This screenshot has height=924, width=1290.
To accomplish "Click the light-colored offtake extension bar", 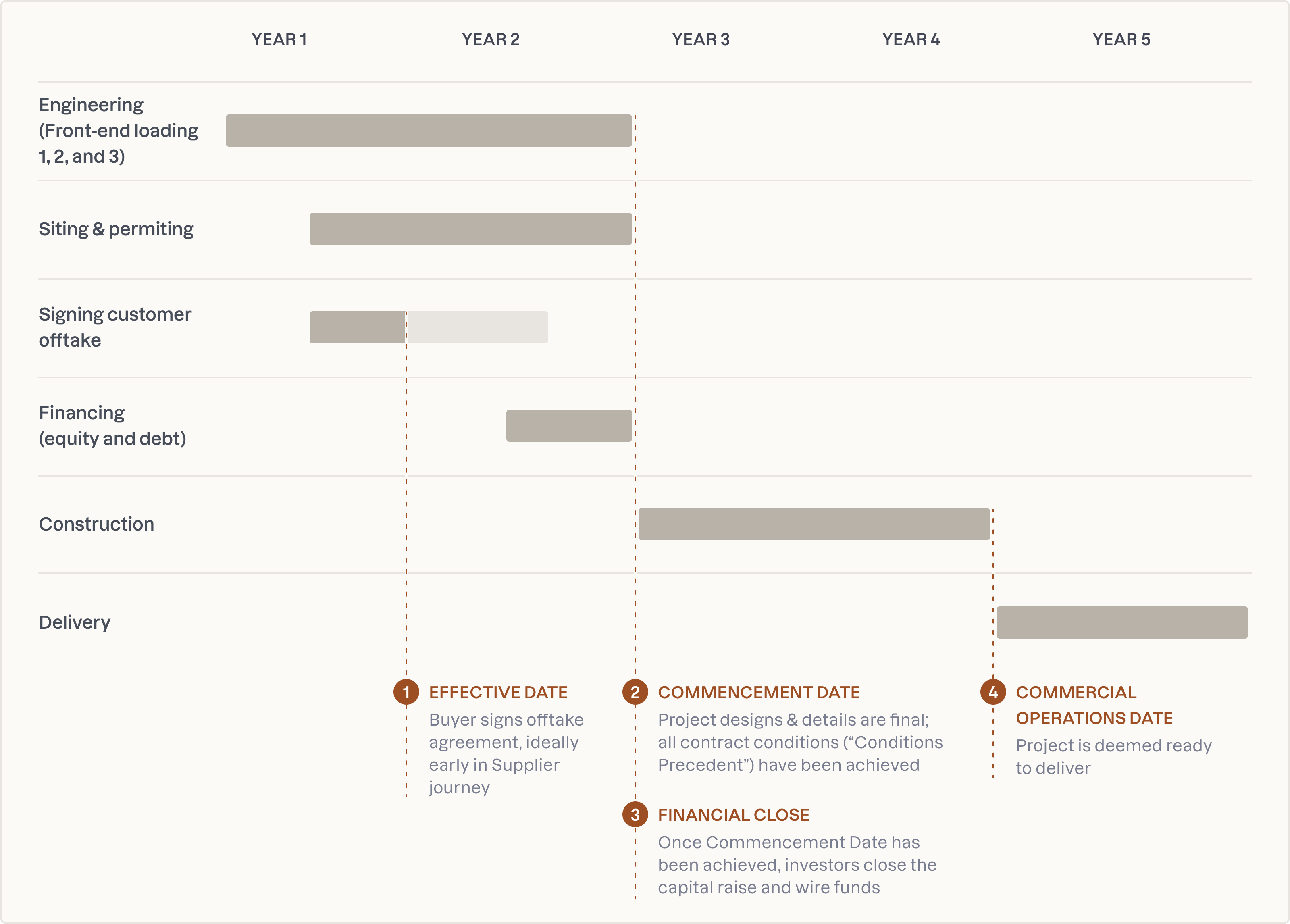I will point(478,327).
